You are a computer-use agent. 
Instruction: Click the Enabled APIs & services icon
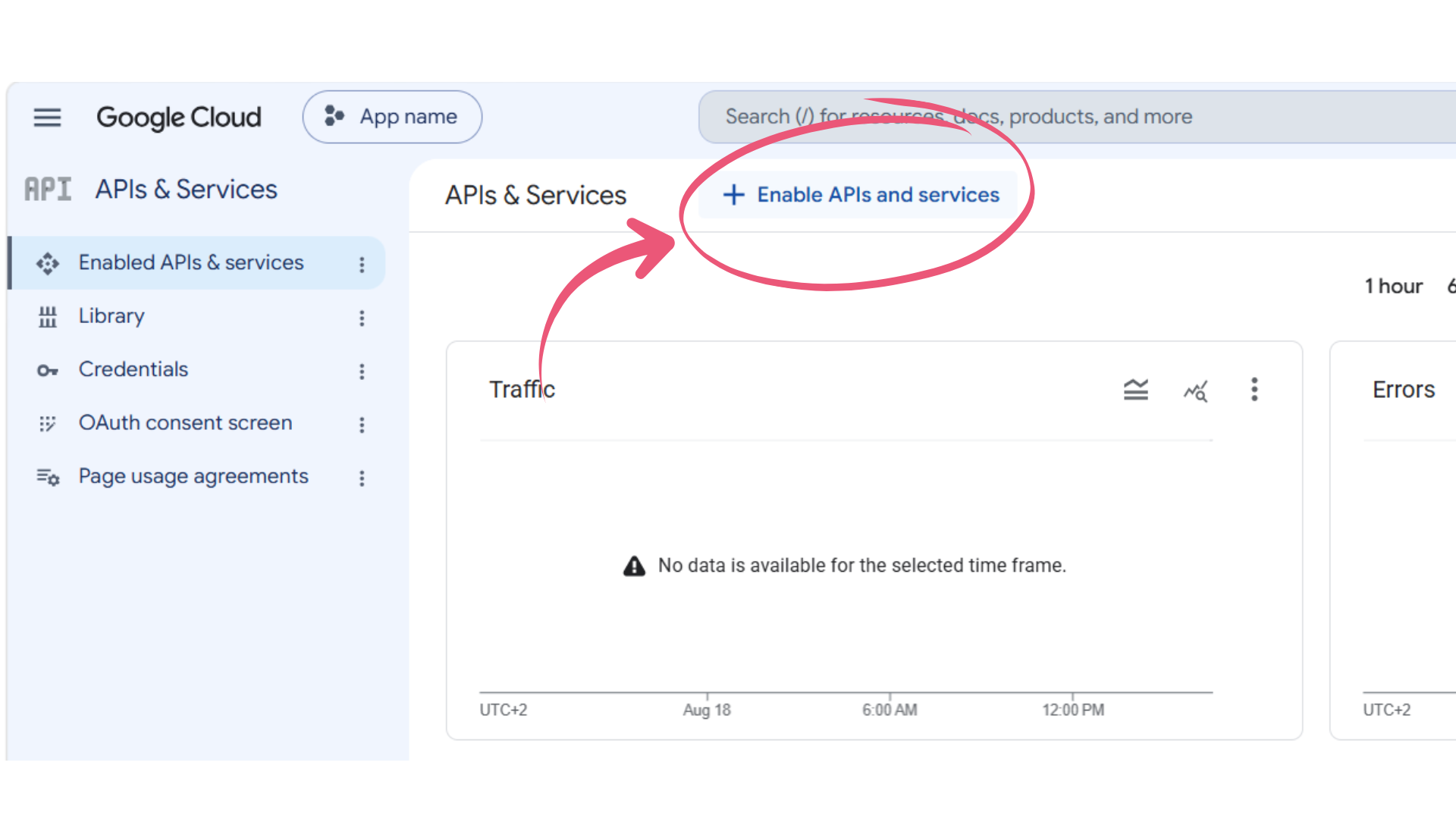(x=48, y=263)
